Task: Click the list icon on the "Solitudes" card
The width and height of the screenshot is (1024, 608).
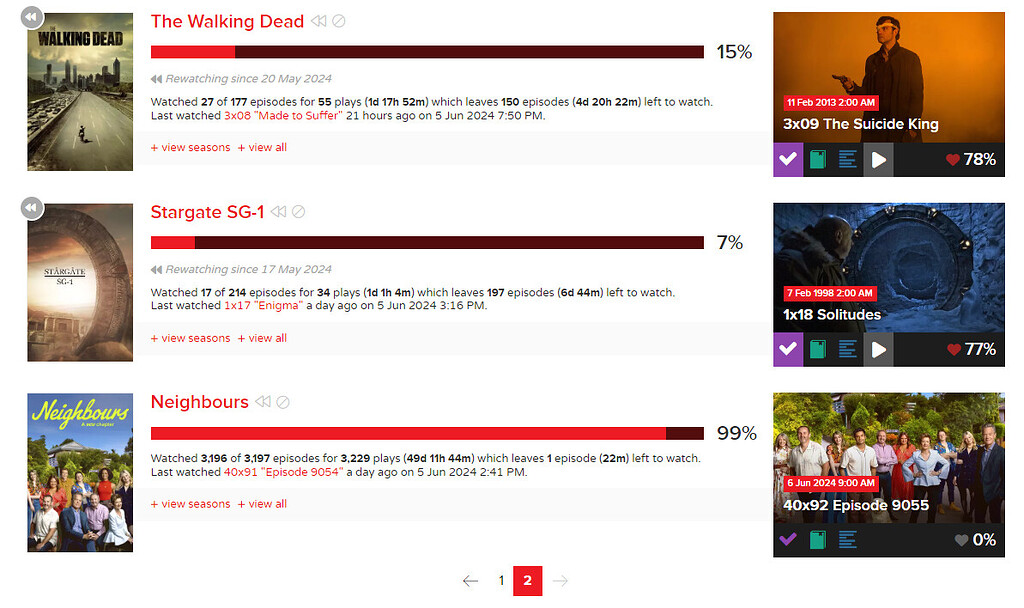Action: 848,349
